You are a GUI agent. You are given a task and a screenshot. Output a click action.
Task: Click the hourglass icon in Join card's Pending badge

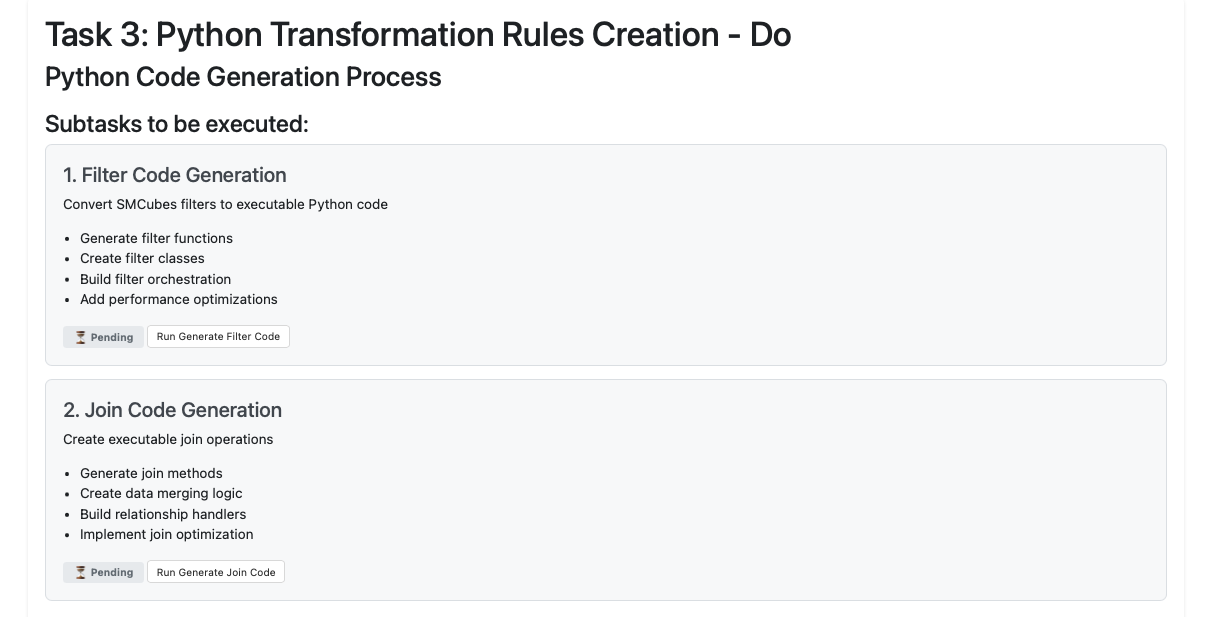(x=80, y=572)
